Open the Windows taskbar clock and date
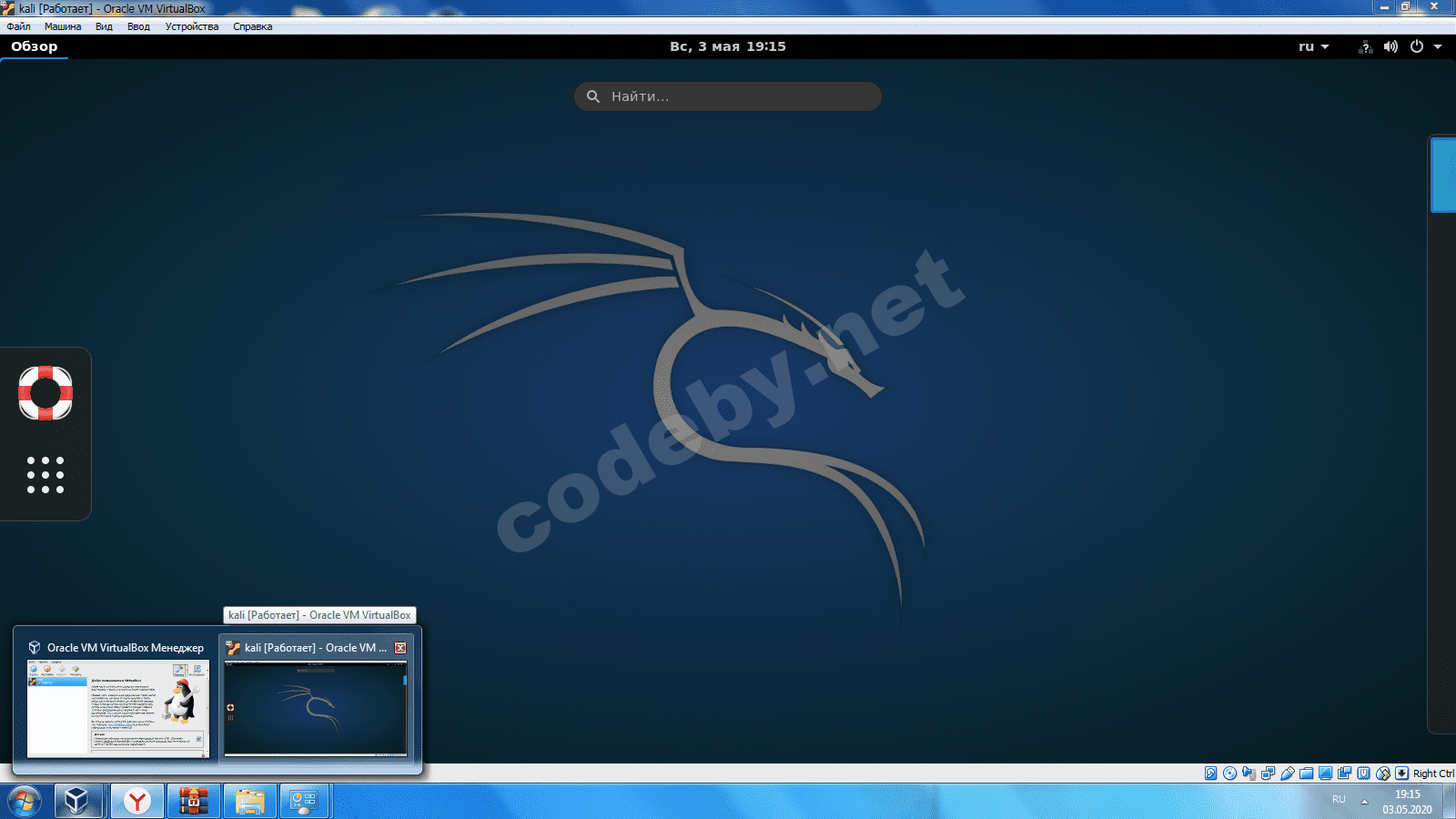 point(1407,802)
